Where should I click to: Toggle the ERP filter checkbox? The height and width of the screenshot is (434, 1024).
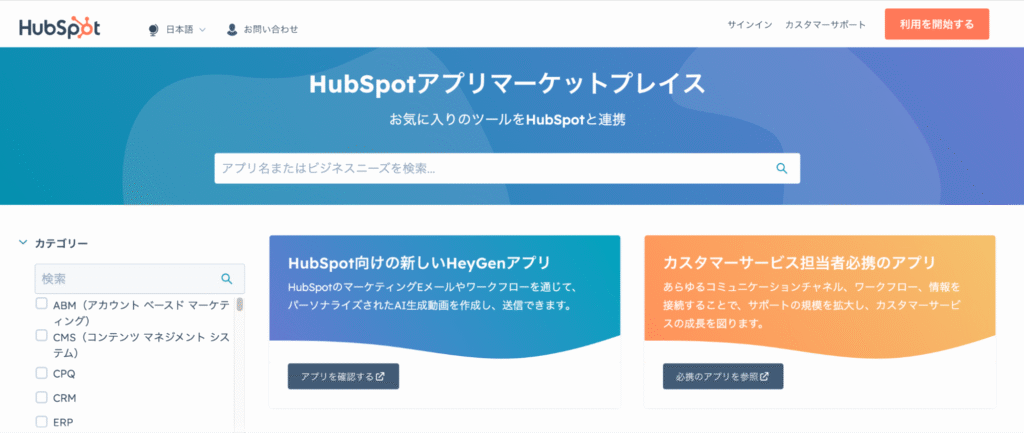[x=42, y=421]
